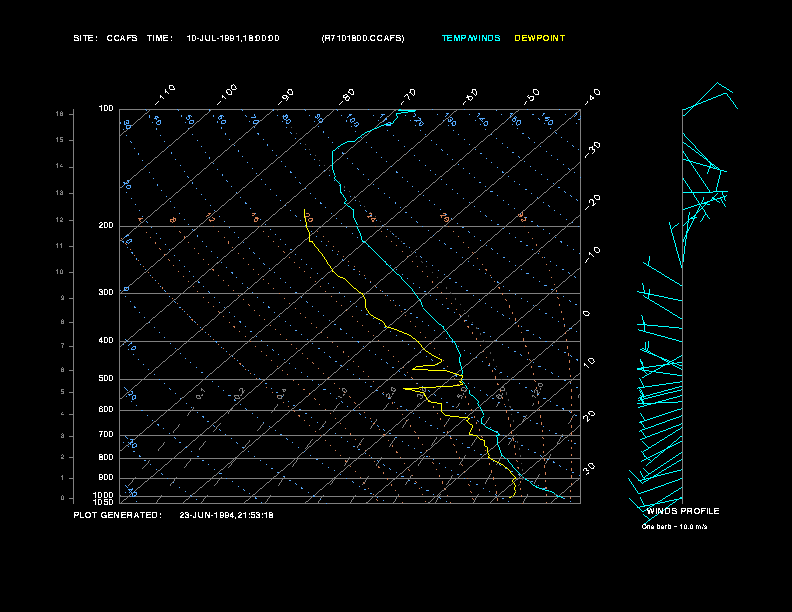Viewport: 792px width, 612px height.
Task: Click the left height scale label '16'
Action: pos(60,114)
